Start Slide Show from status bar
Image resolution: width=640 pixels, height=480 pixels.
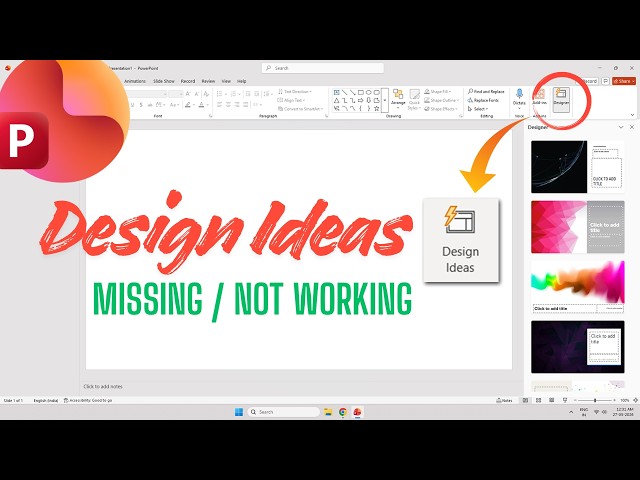(564, 400)
